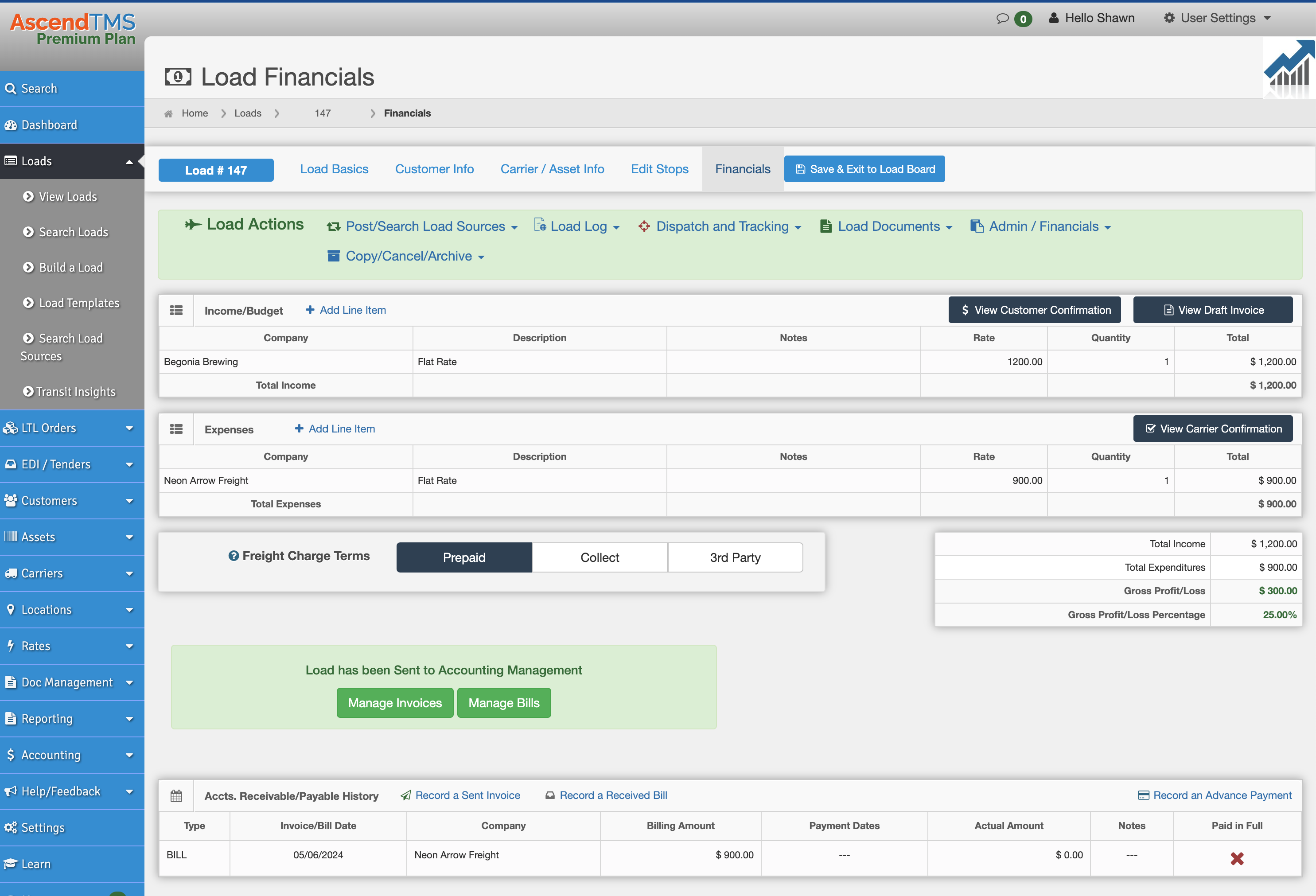Click the Admin / Financials clipboard icon
The width and height of the screenshot is (1316, 896).
(976, 226)
